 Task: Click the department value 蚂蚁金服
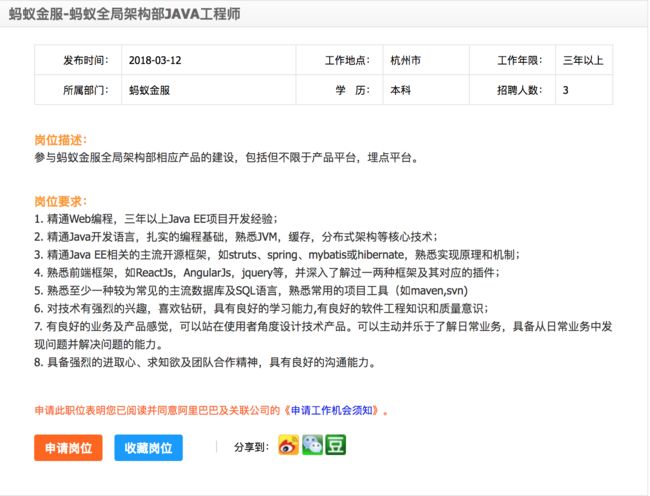149,90
